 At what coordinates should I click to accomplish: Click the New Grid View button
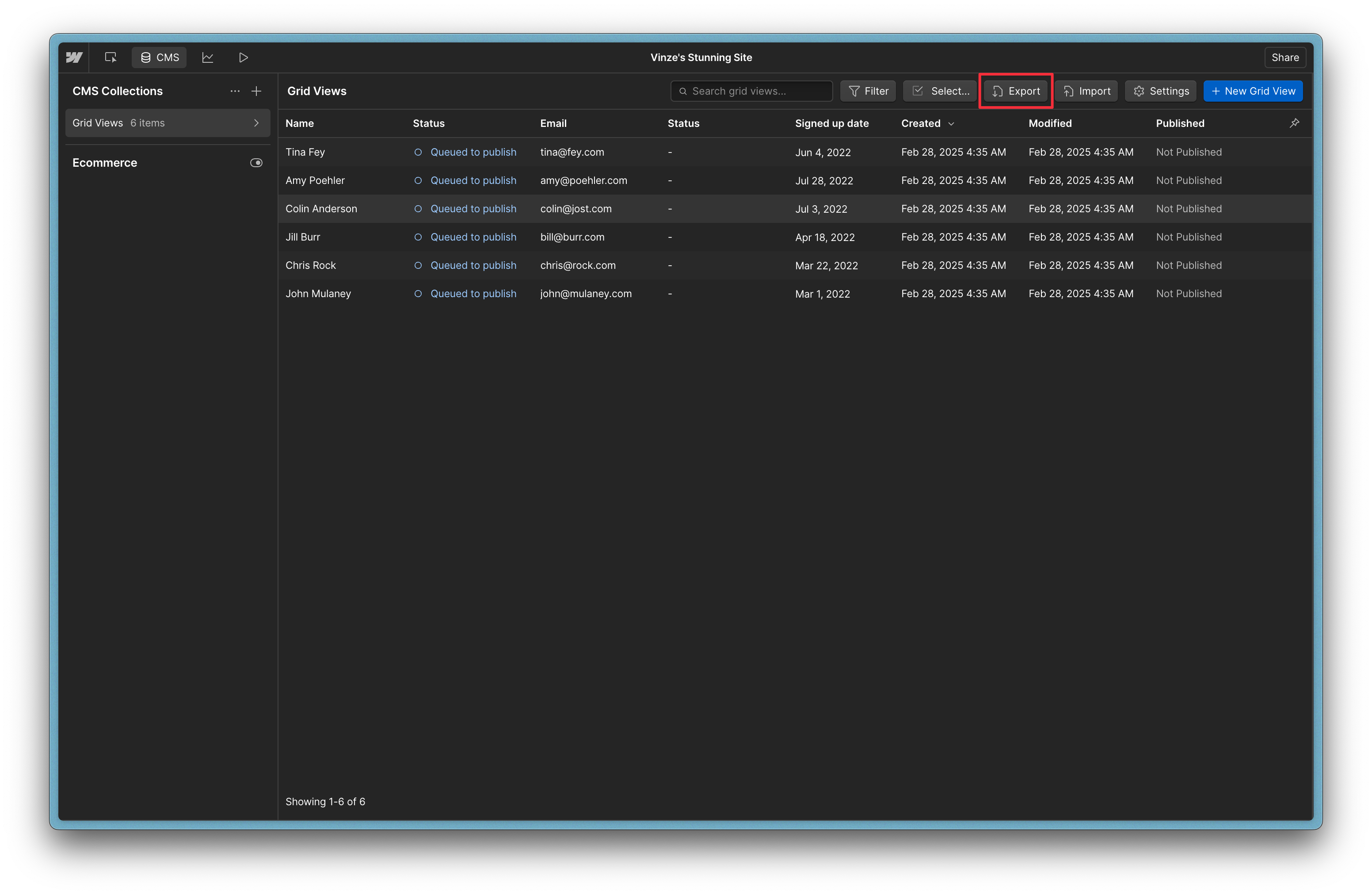(x=1252, y=91)
